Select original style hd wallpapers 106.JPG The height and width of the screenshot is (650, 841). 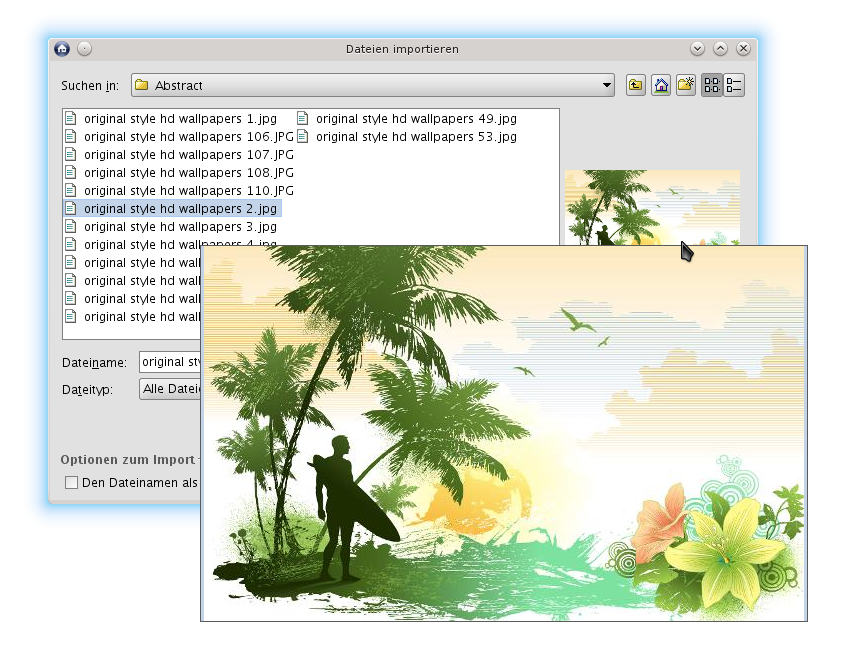pyautogui.click(x=188, y=137)
